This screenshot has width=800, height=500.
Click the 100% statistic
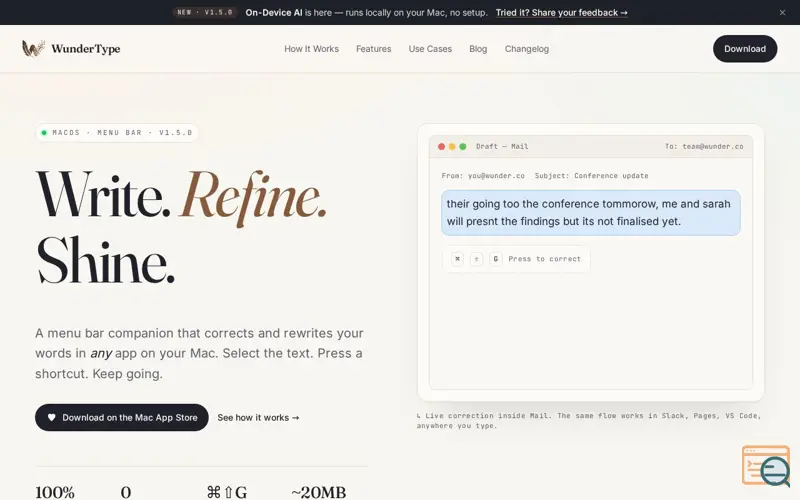click(x=55, y=492)
